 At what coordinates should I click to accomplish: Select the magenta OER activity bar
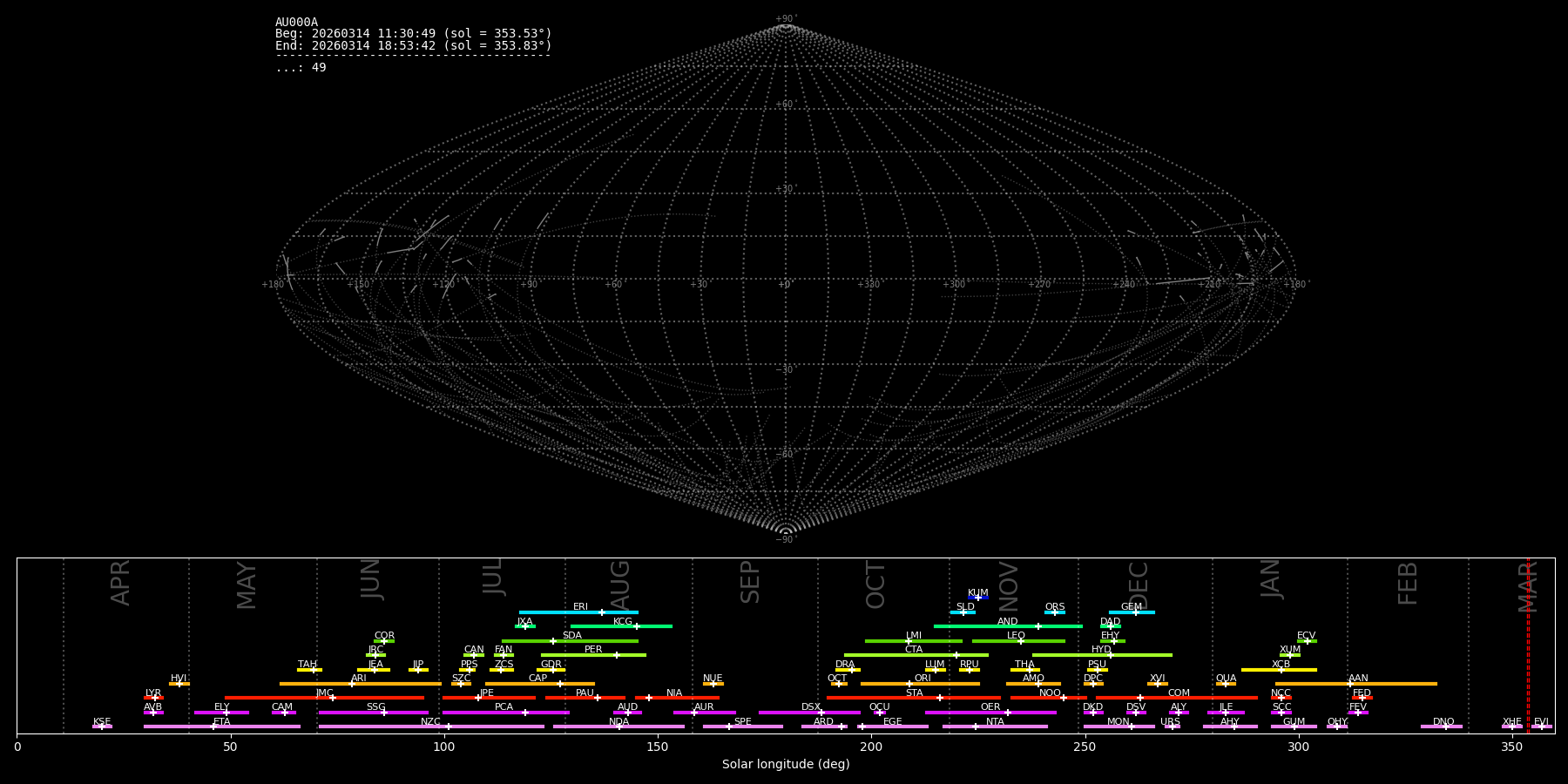pos(990,713)
